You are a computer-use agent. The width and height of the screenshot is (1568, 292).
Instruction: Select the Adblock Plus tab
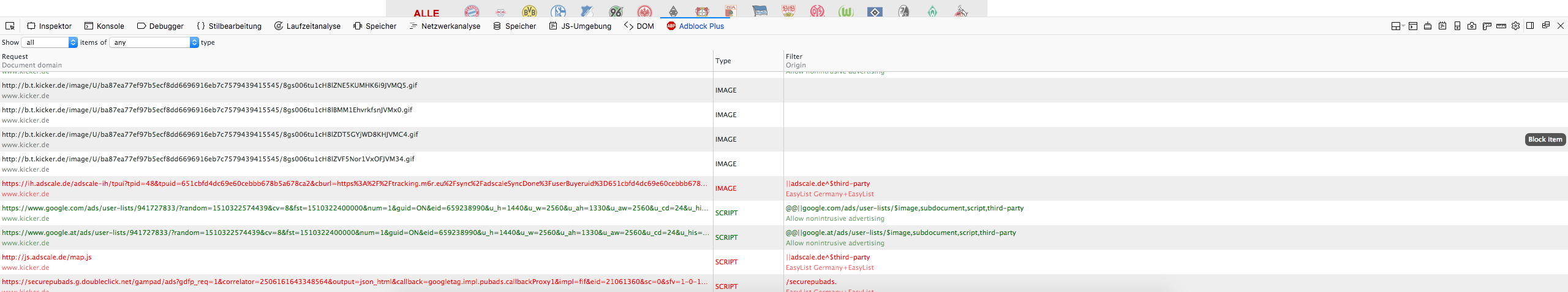(x=695, y=26)
